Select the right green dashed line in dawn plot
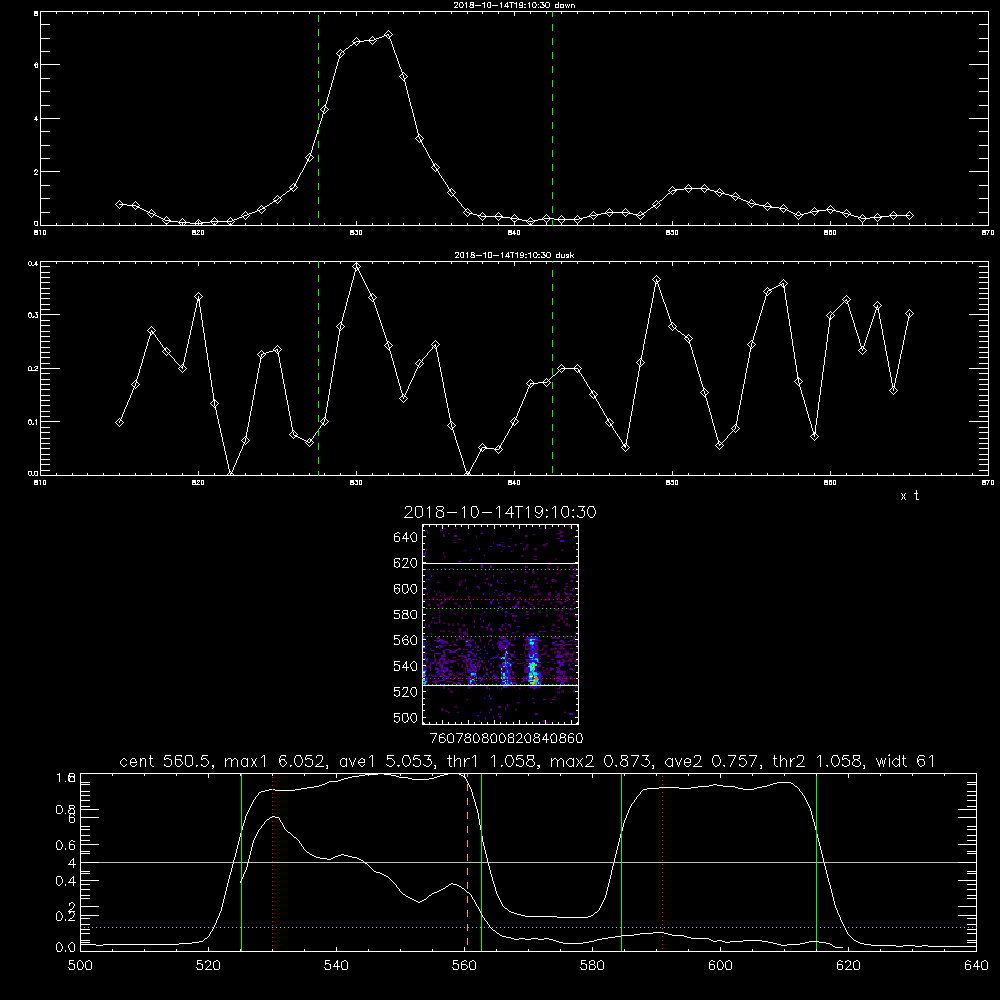The image size is (1000, 1000). click(552, 119)
